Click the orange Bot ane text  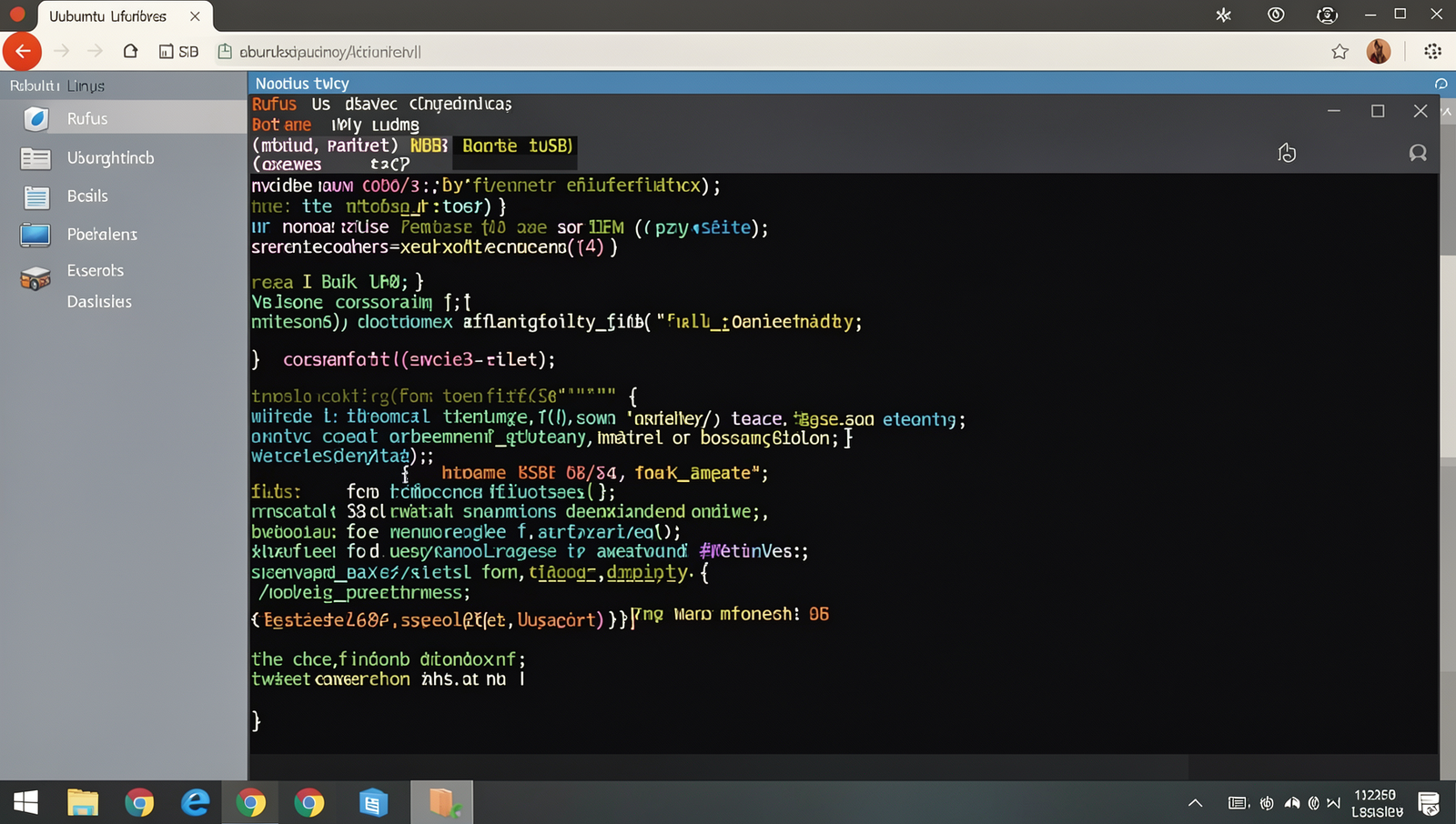(281, 125)
